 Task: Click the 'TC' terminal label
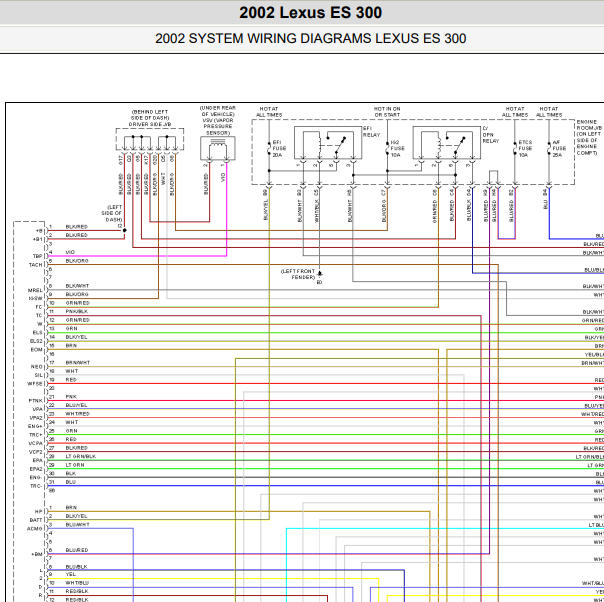[x=39, y=315]
